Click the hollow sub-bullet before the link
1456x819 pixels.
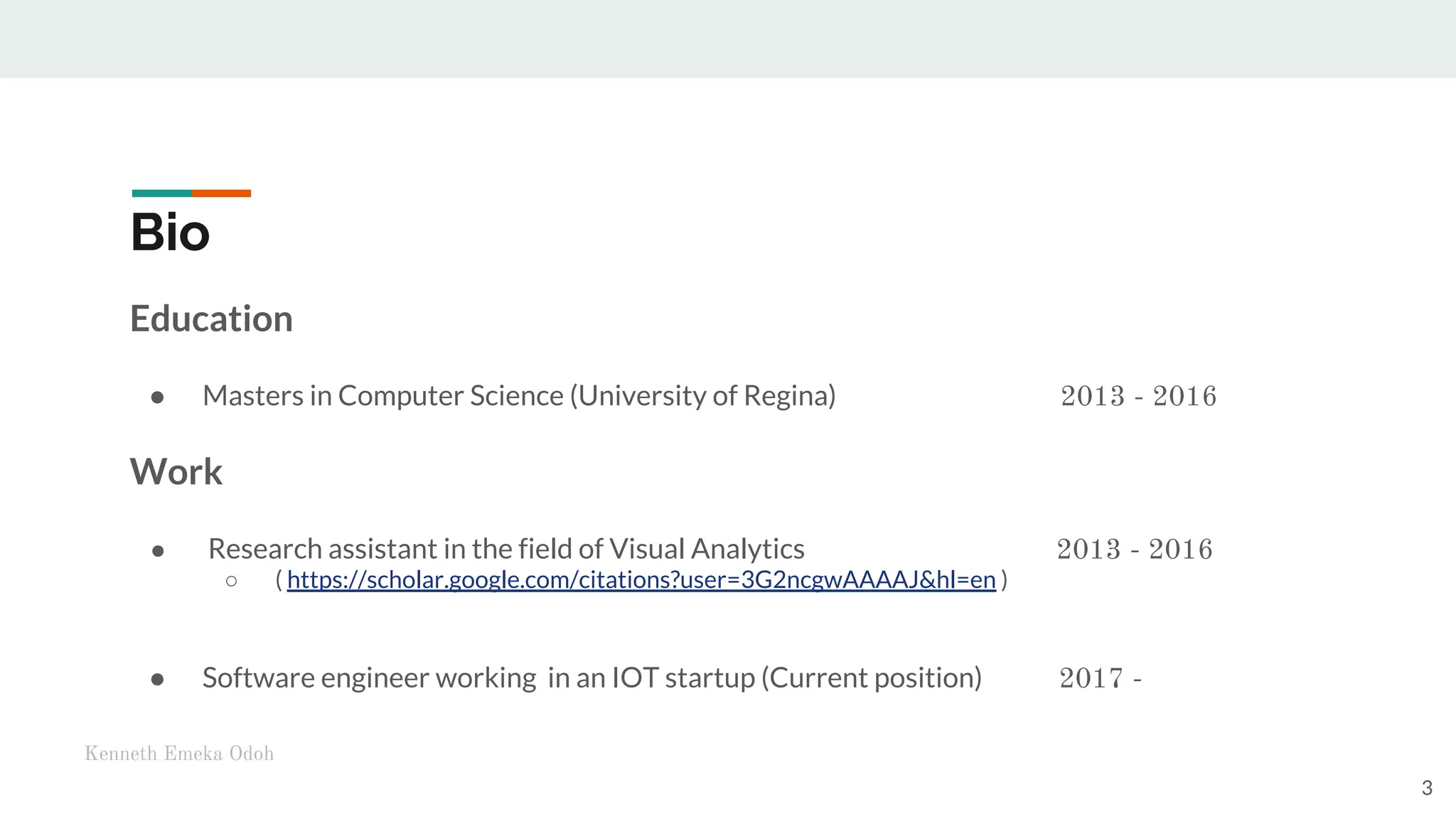click(x=231, y=582)
